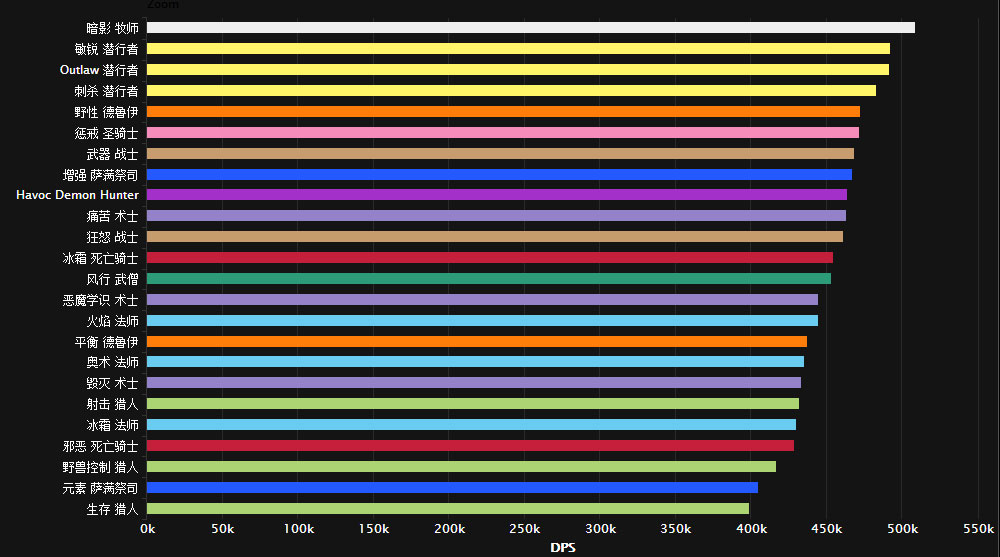Screen dimensions: 1000x557
Task: Select the 刺杀 潜行者 bar
Action: pyautogui.click(x=511, y=91)
